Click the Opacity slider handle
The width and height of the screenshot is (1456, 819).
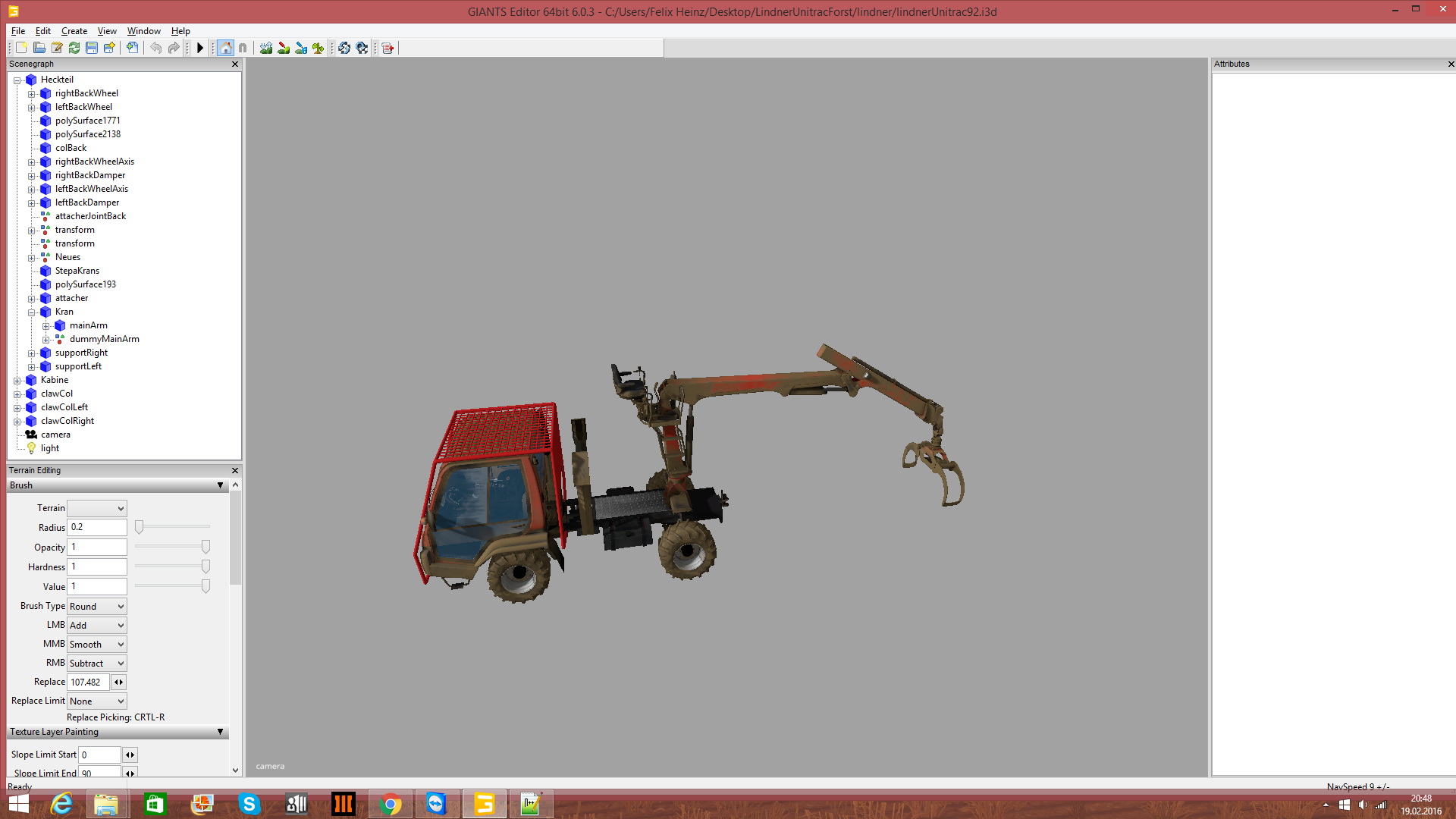coord(206,547)
